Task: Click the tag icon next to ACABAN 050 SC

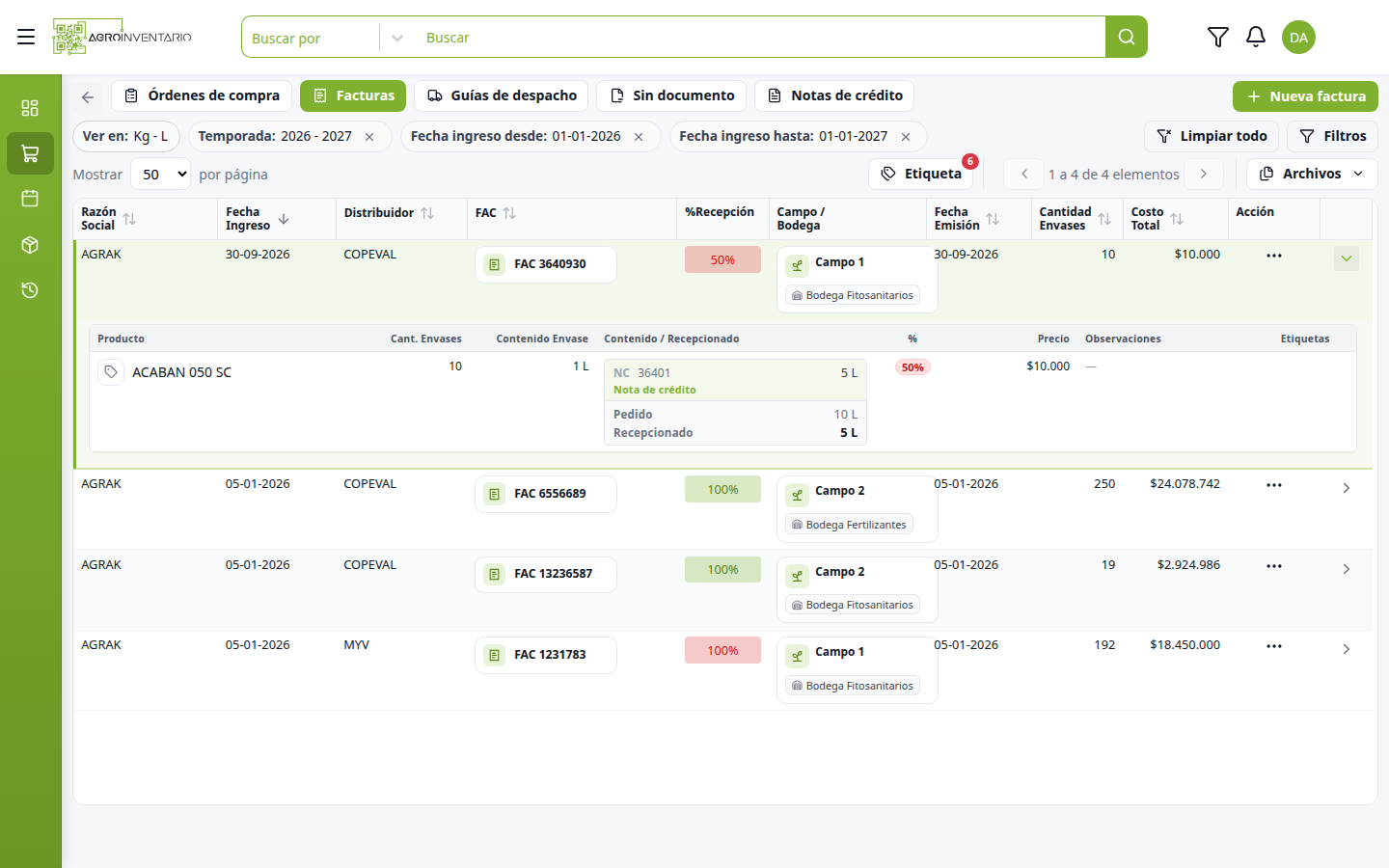Action: [x=111, y=372]
